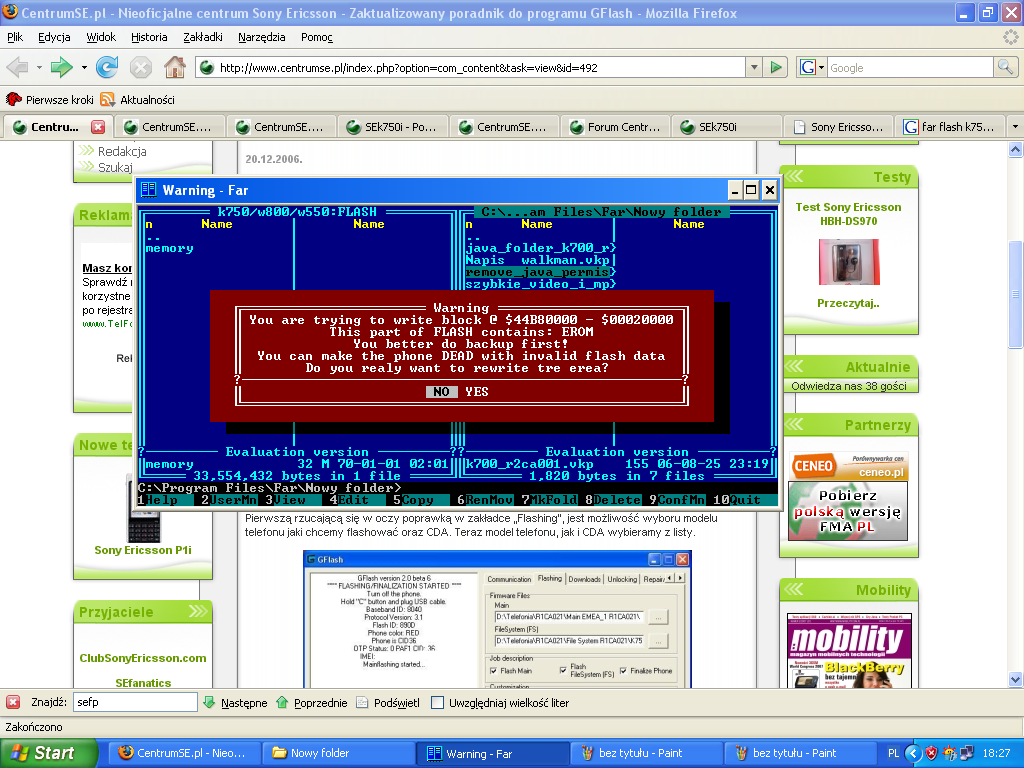Open the Google search engine dropdown
The width and height of the screenshot is (1024, 768).
(x=812, y=67)
